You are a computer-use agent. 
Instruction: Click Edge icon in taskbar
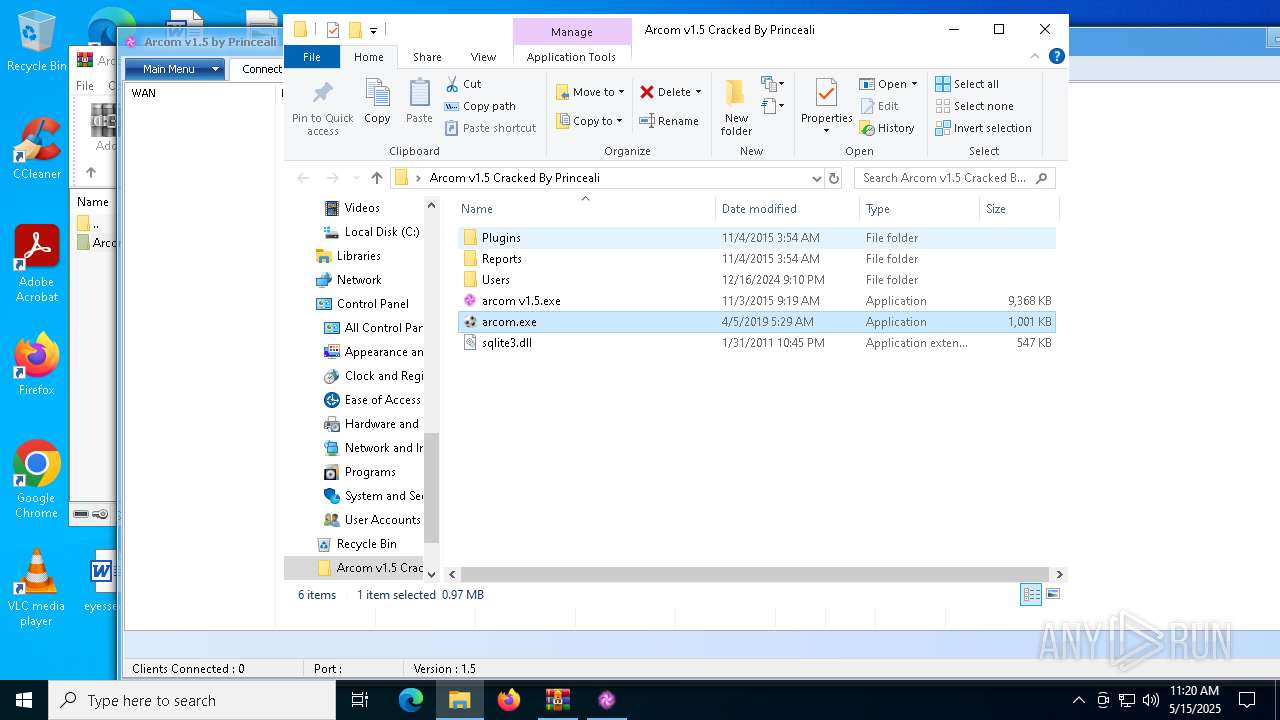411,700
